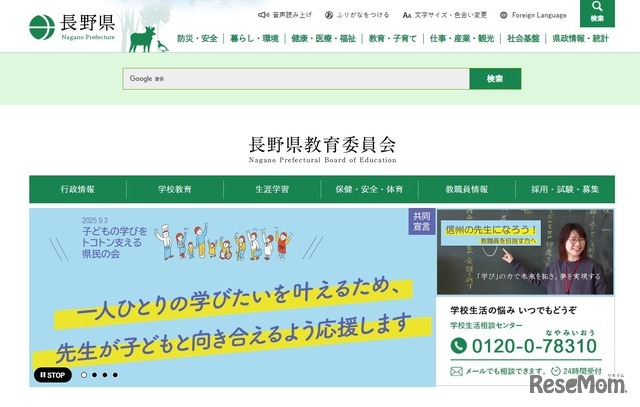Screen dimensions: 640x407
Task: Open the 健康・医療・福祉 menu
Action: [324, 38]
